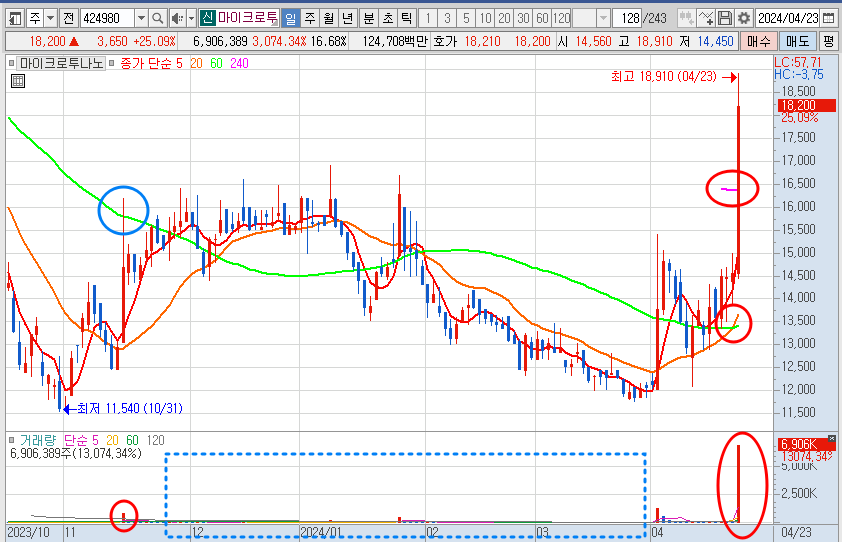Click the 매수 buy button
This screenshot has height=542, width=842.
pyautogui.click(x=758, y=41)
